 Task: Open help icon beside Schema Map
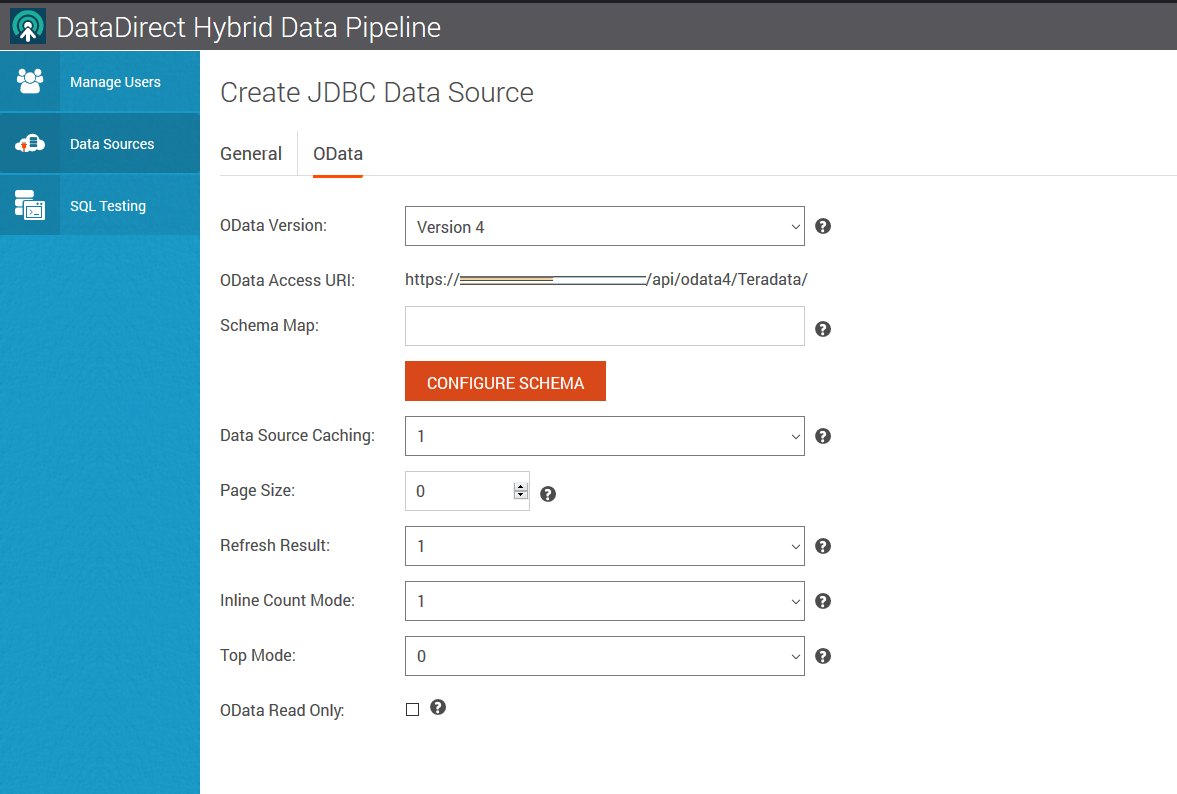[823, 329]
